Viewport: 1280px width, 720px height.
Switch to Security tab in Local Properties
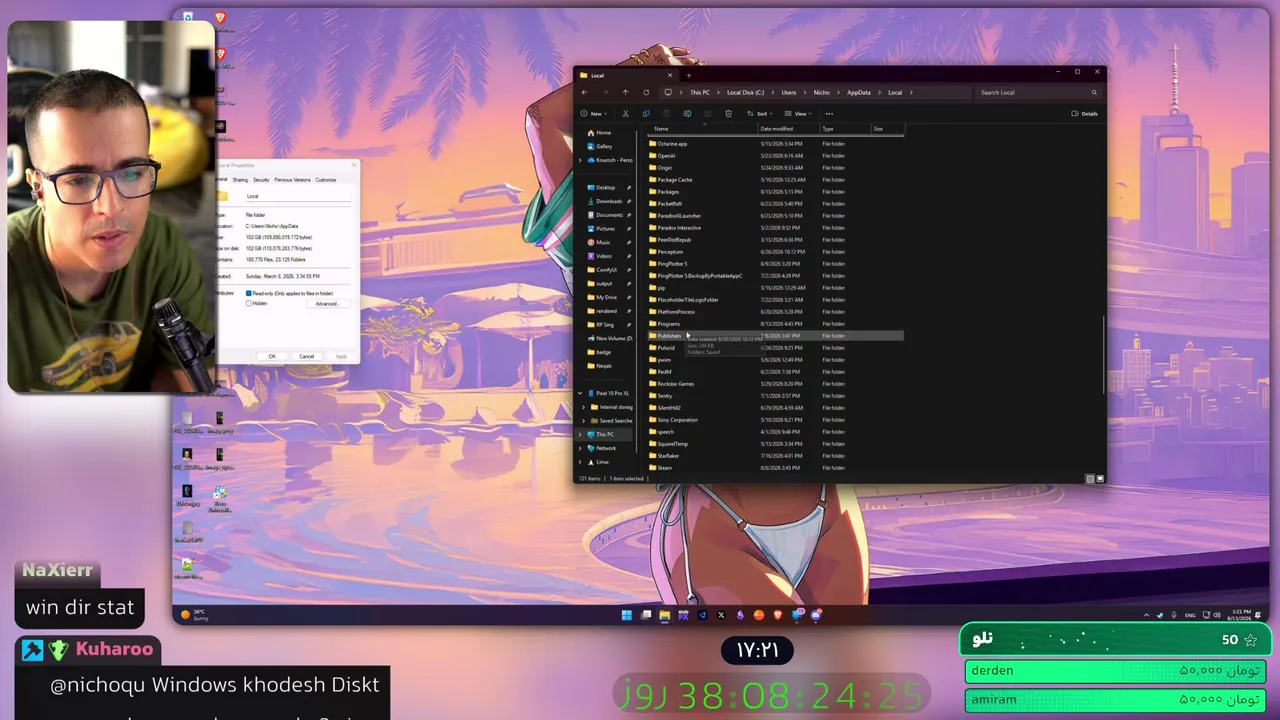pyautogui.click(x=261, y=180)
